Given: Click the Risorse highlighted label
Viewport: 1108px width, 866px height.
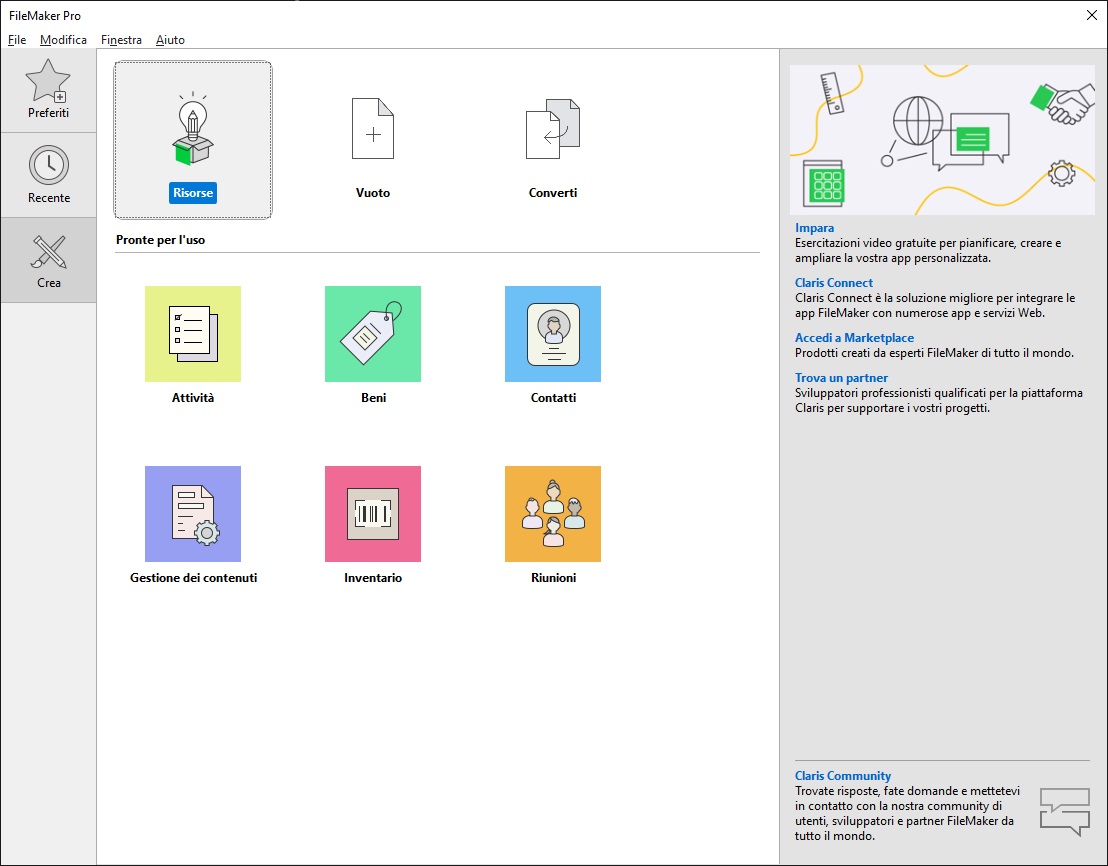Looking at the screenshot, I should click(x=193, y=193).
